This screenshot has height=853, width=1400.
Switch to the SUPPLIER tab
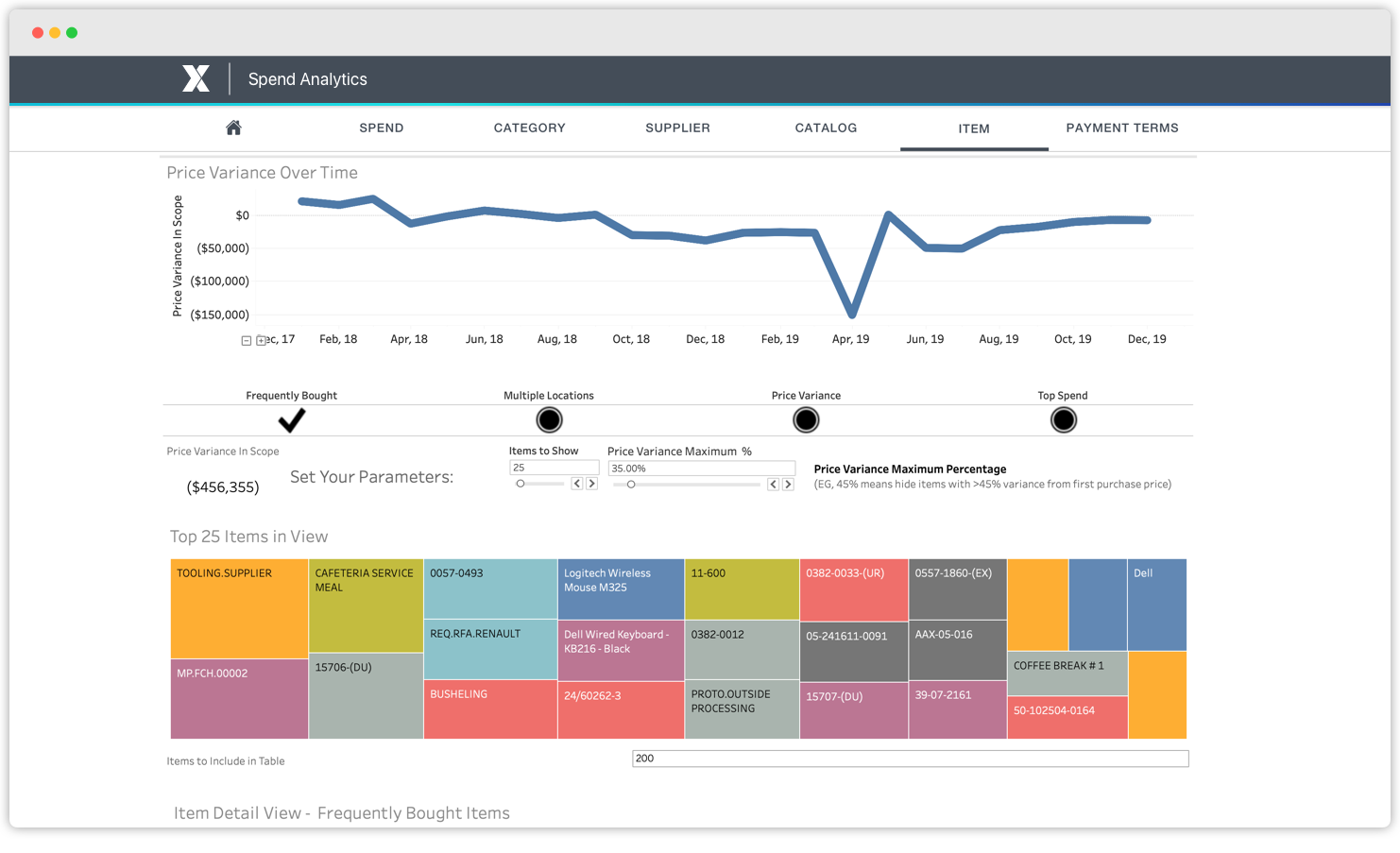(678, 128)
